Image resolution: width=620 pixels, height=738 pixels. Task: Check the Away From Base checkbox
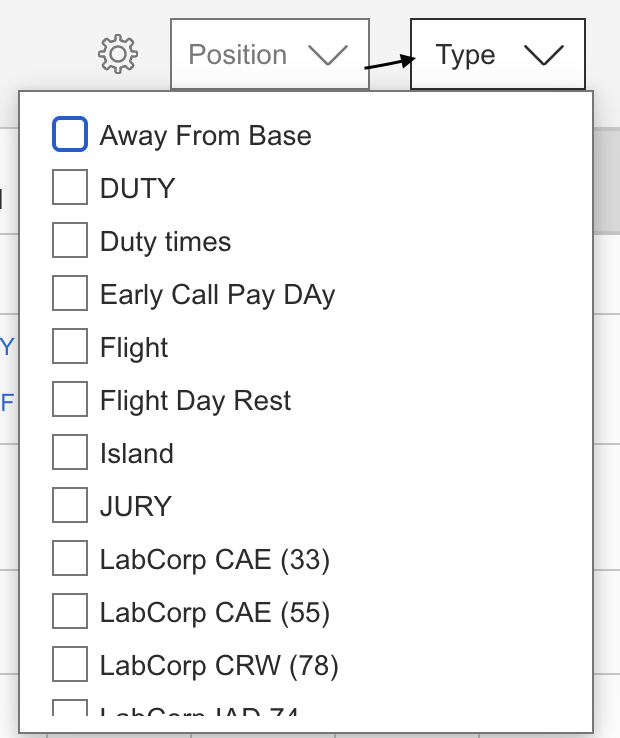tap(70, 135)
